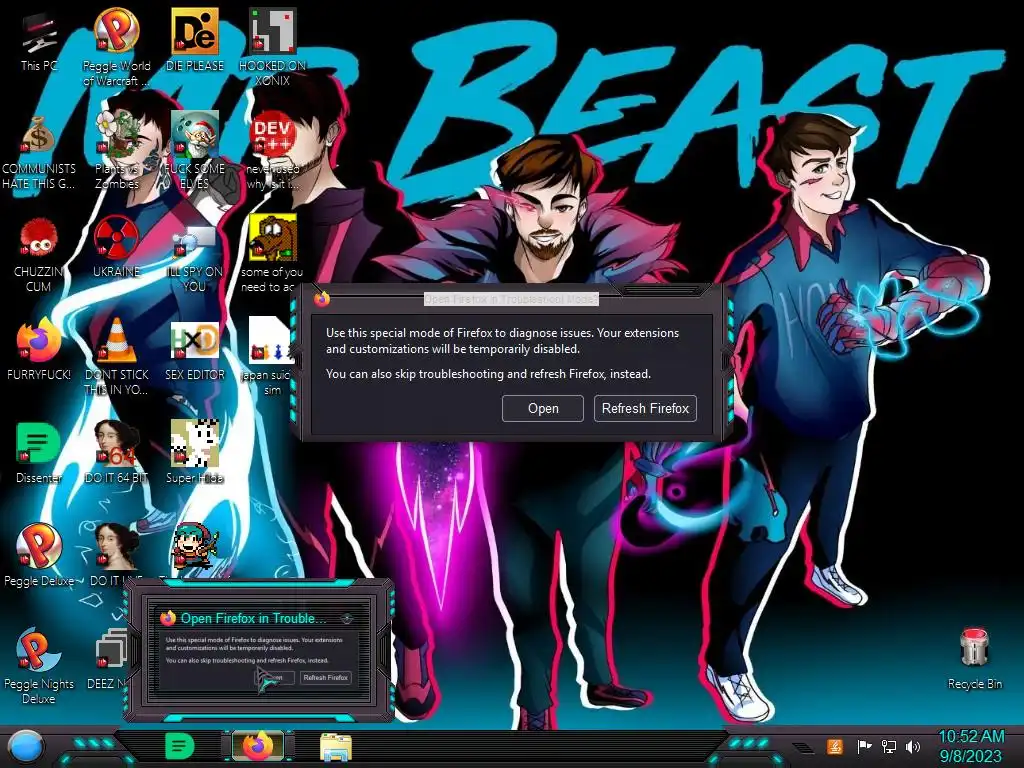Select the Firefox desktop shortcut icon
This screenshot has width=1024, height=768.
point(39,349)
